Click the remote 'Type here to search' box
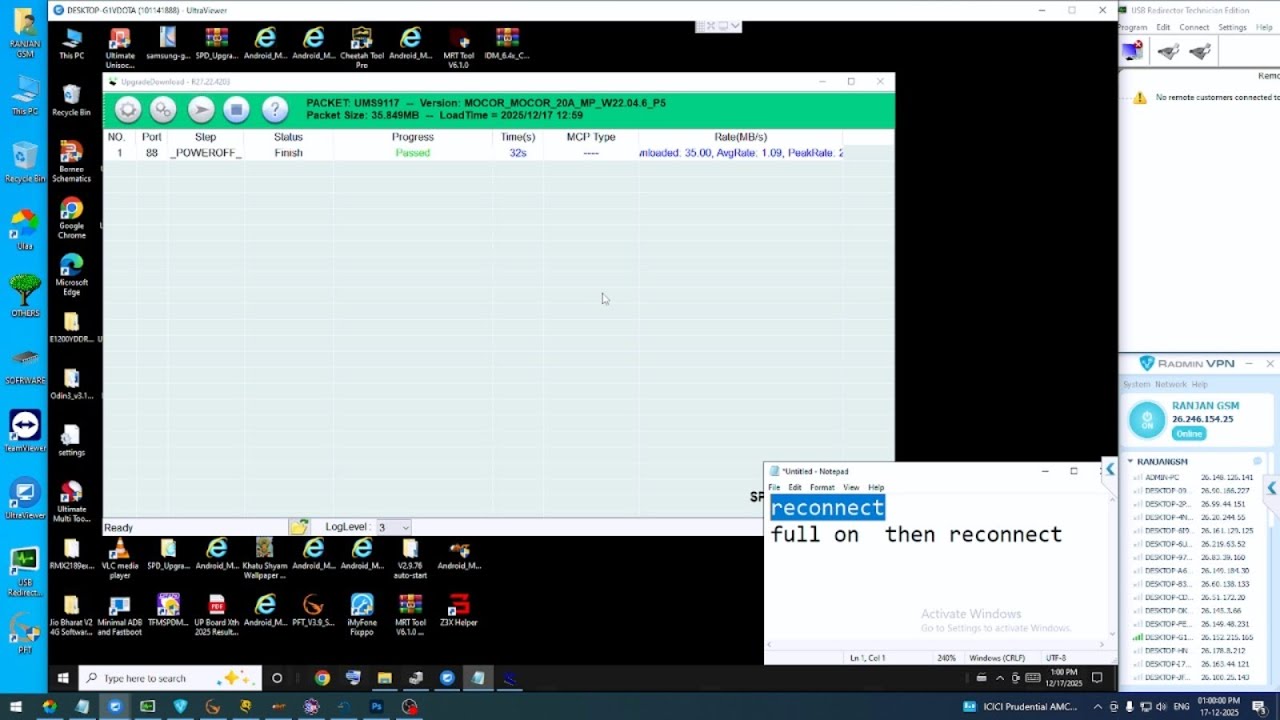 [x=170, y=678]
